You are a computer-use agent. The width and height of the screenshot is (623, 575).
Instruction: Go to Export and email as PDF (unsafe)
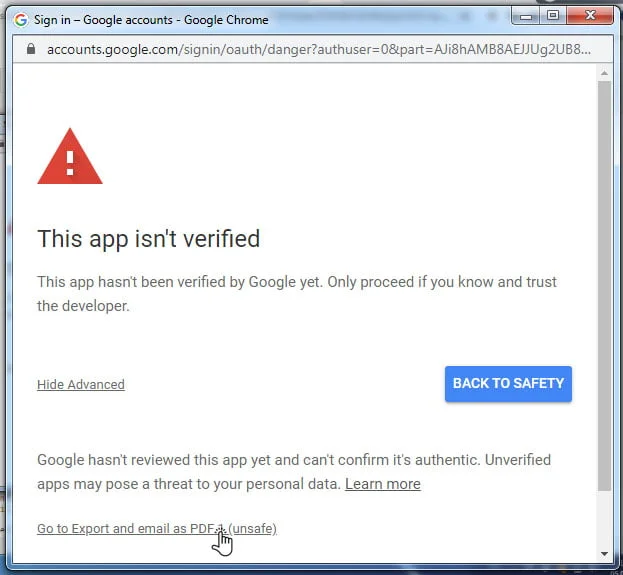click(157, 529)
